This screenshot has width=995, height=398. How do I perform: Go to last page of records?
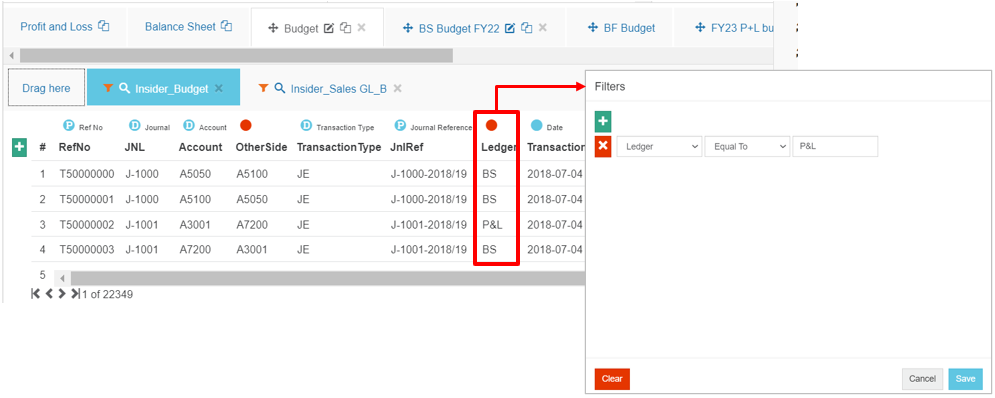pyautogui.click(x=75, y=294)
